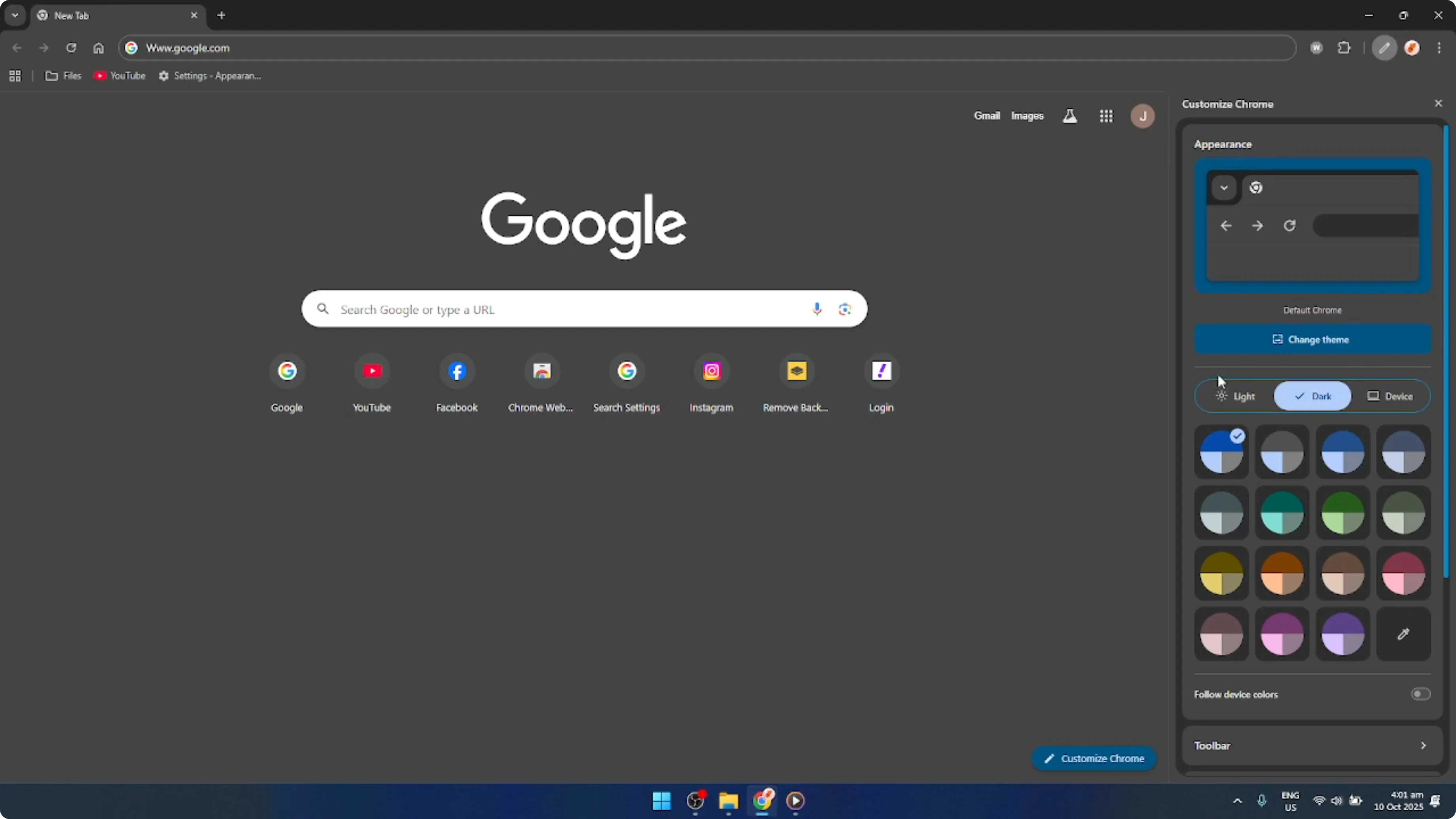
Task: Click the W extension icon in toolbar
Action: click(x=1316, y=48)
